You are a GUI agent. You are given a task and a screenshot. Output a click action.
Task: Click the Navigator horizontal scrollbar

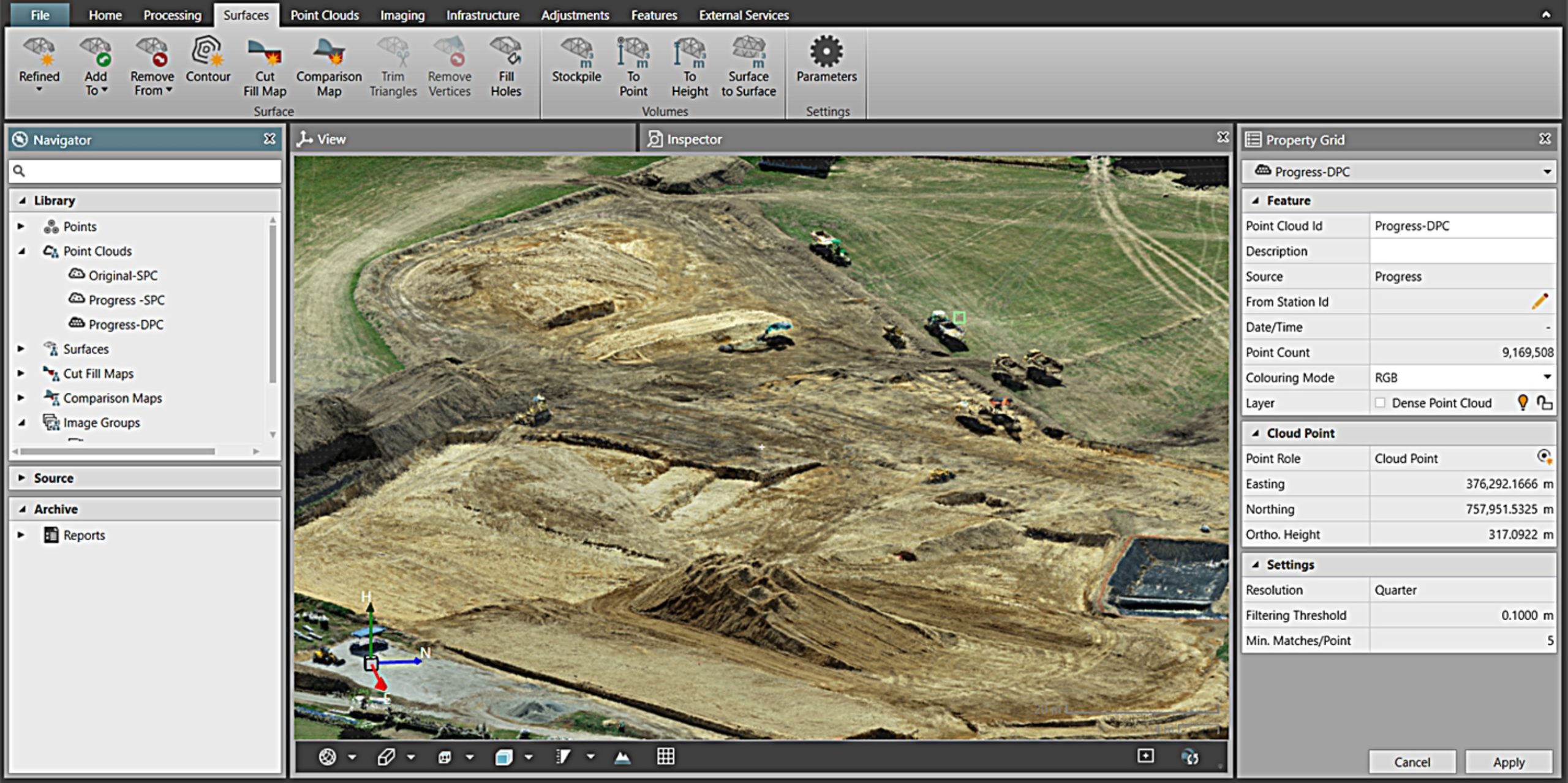coord(118,451)
